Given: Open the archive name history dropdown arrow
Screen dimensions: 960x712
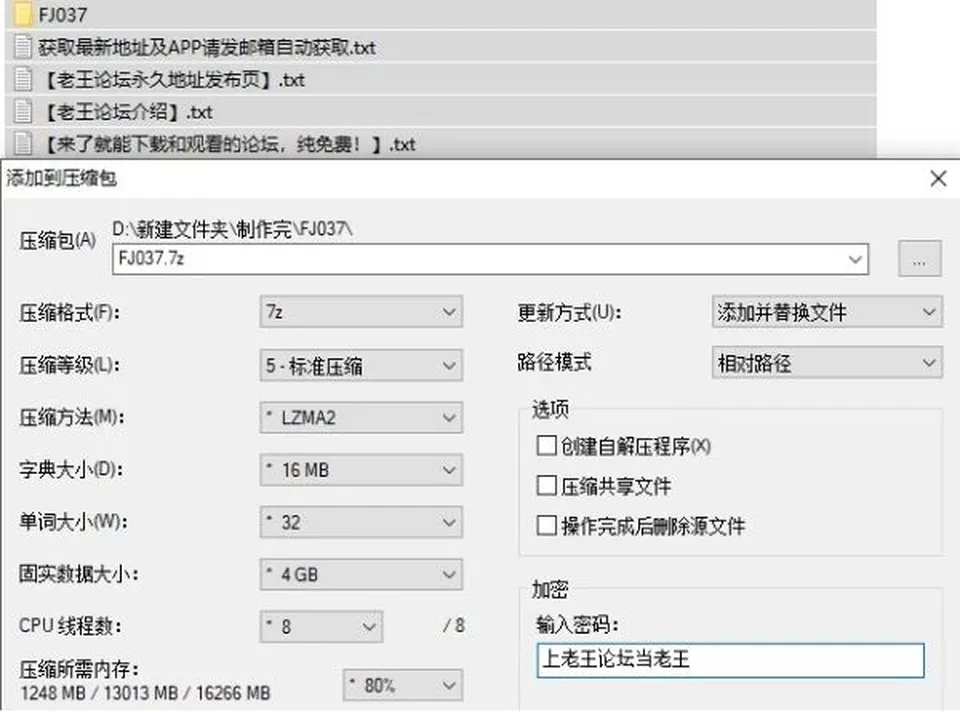Looking at the screenshot, I should [855, 259].
